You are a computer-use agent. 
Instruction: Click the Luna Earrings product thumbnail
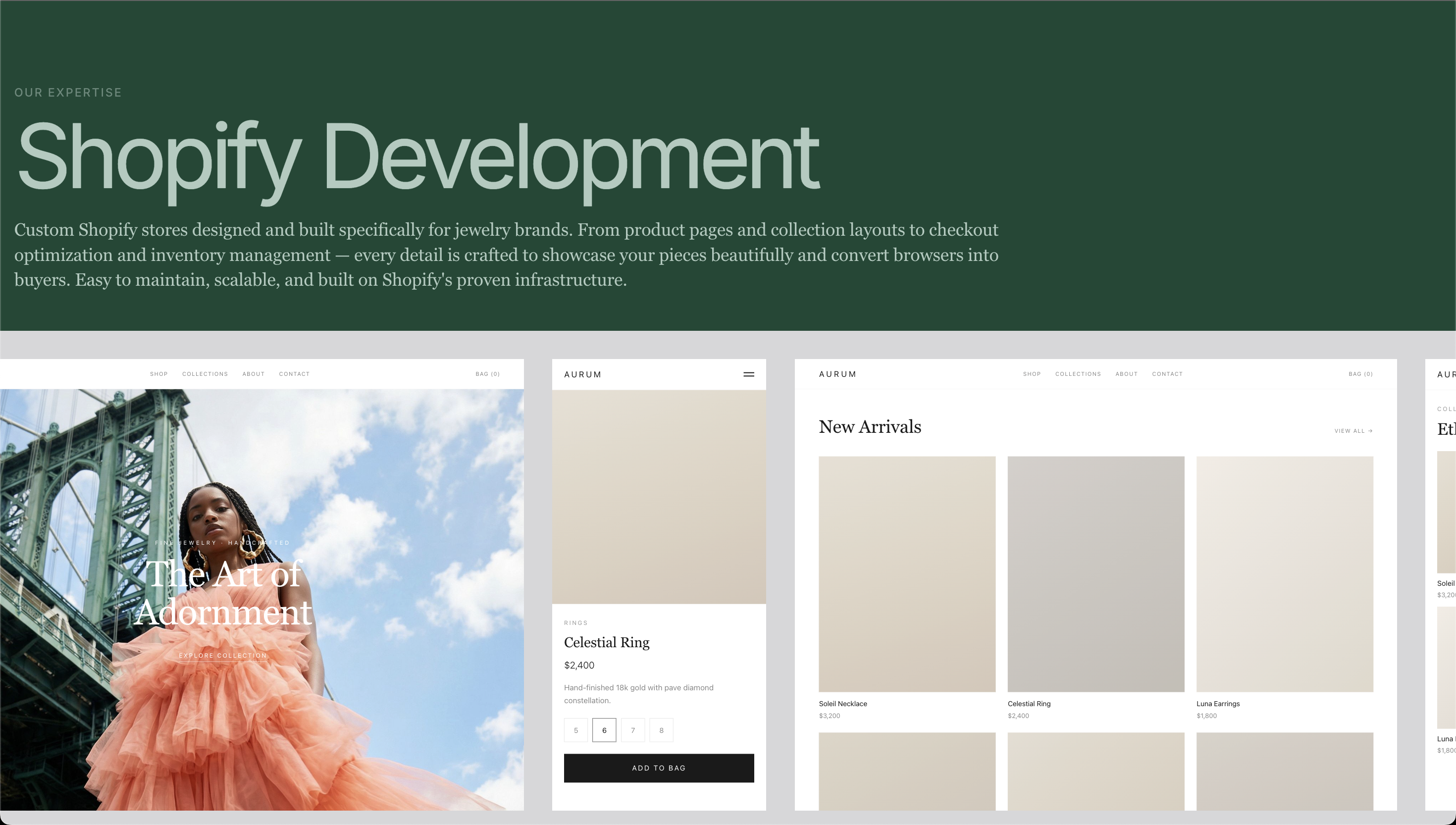(1284, 574)
